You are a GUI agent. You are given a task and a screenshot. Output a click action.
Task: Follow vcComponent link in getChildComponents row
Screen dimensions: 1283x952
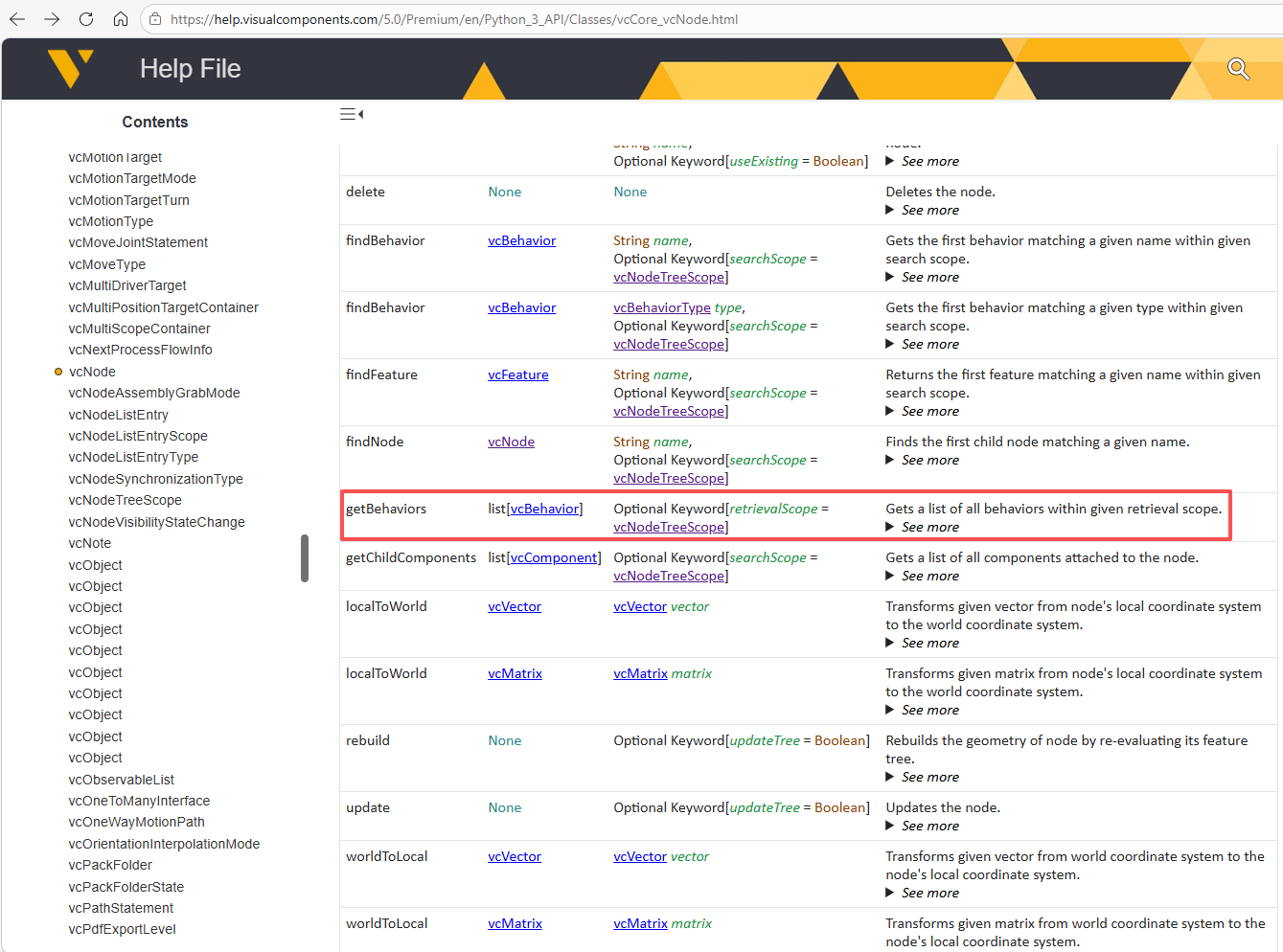(555, 557)
